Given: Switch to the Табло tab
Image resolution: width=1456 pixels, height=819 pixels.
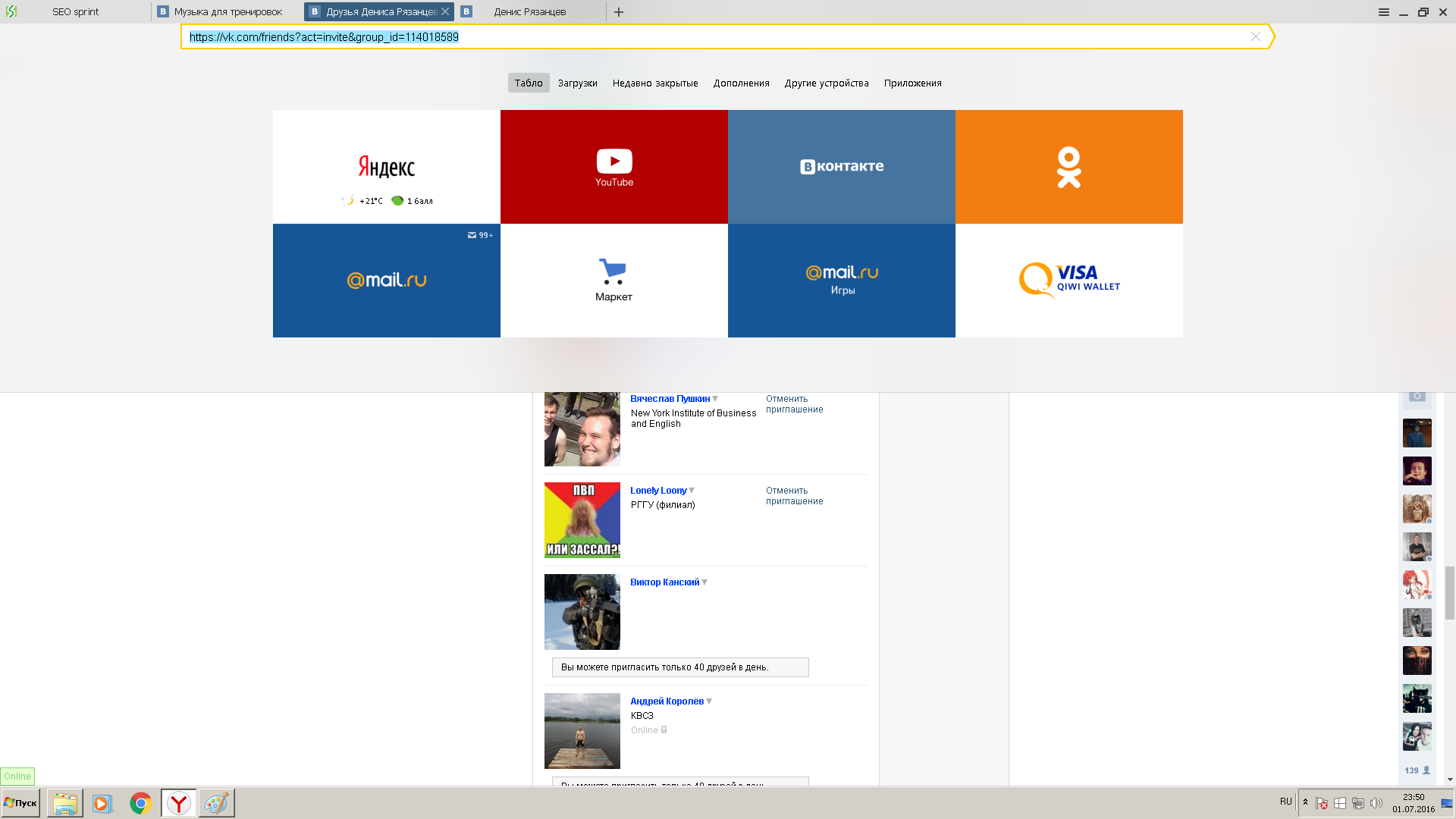Looking at the screenshot, I should [529, 83].
